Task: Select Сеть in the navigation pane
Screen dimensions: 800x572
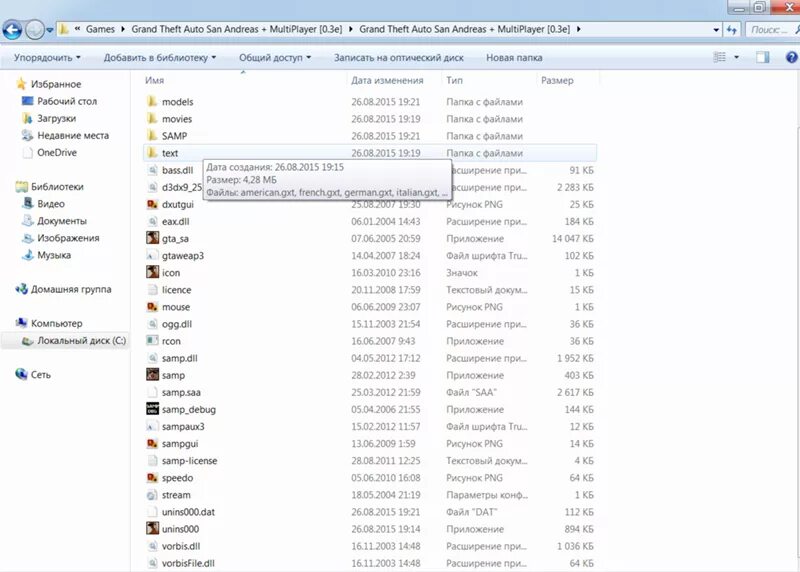Action: coord(41,375)
